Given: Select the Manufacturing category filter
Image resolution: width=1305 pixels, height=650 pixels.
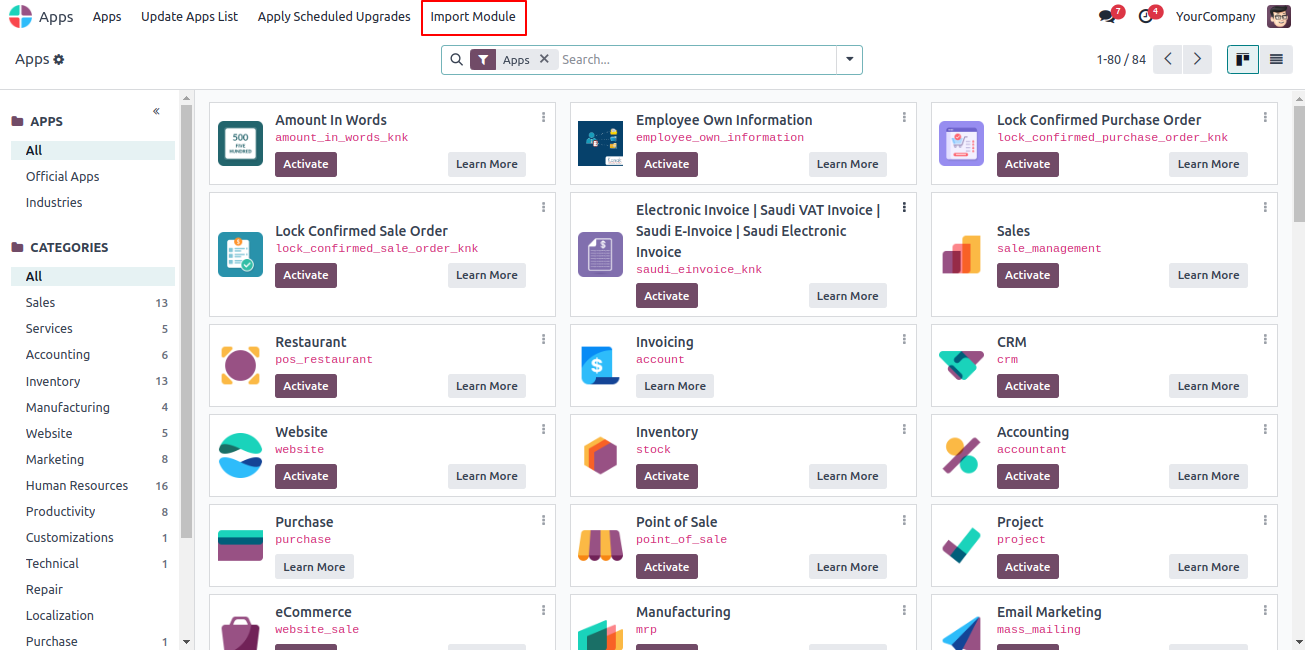Looking at the screenshot, I should tap(93, 408).
